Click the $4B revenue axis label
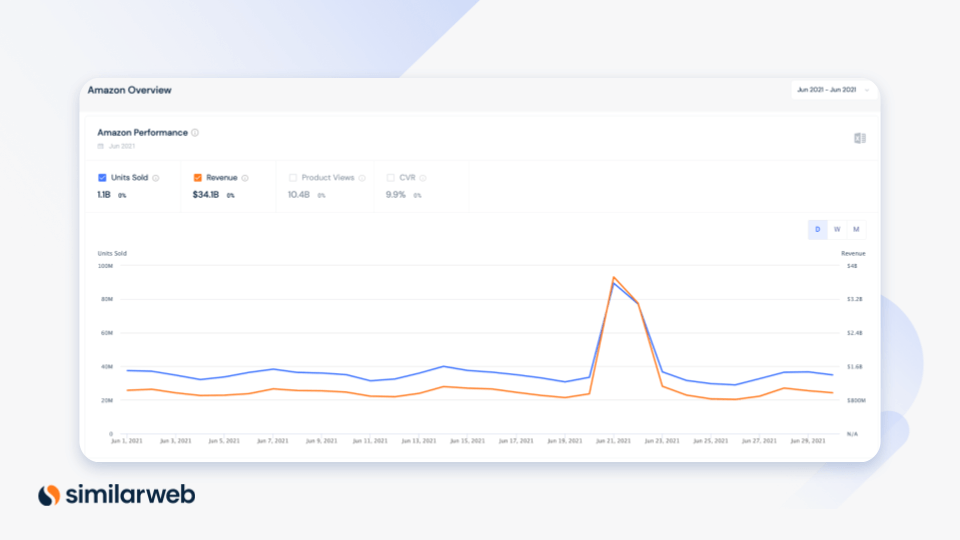The height and width of the screenshot is (540, 960). [852, 266]
